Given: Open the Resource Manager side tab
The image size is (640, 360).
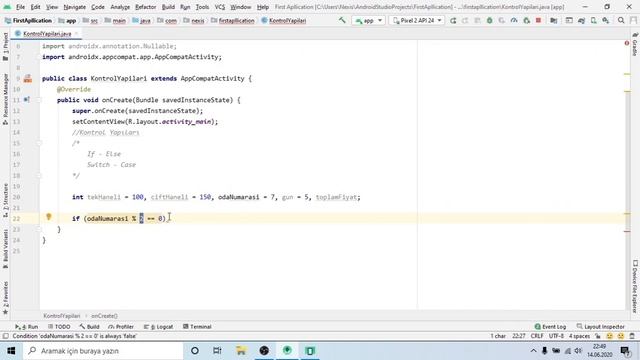Looking at the screenshot, I should coord(5,99).
